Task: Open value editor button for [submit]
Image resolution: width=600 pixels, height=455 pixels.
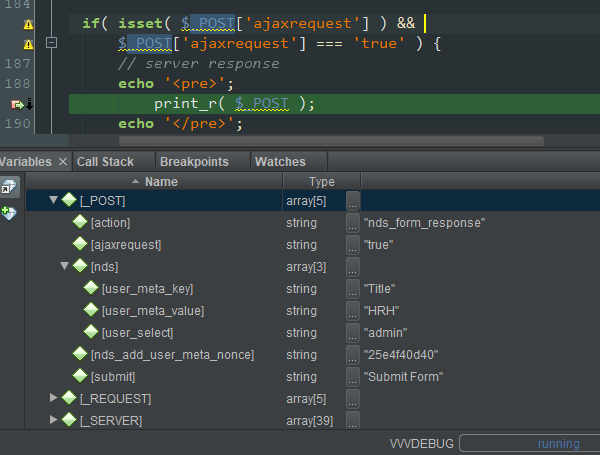Action: (353, 377)
